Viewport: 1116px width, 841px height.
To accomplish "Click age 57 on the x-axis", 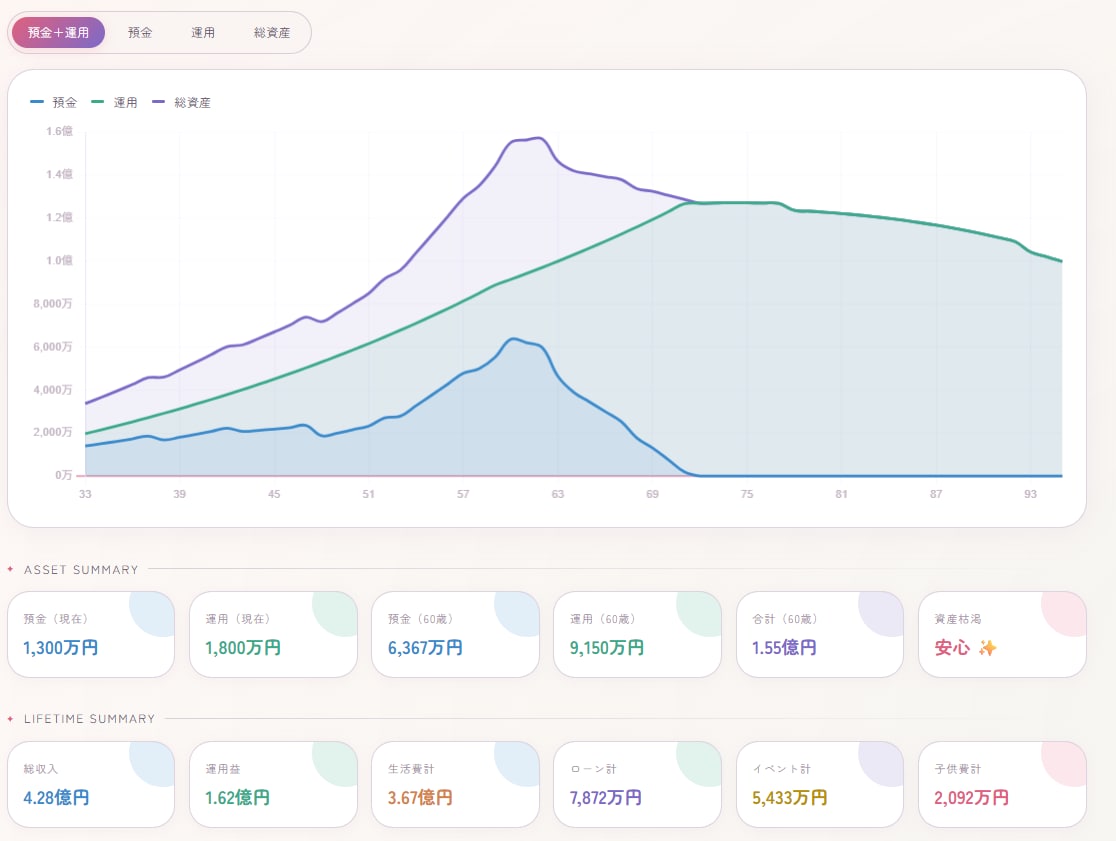I will click(x=463, y=494).
